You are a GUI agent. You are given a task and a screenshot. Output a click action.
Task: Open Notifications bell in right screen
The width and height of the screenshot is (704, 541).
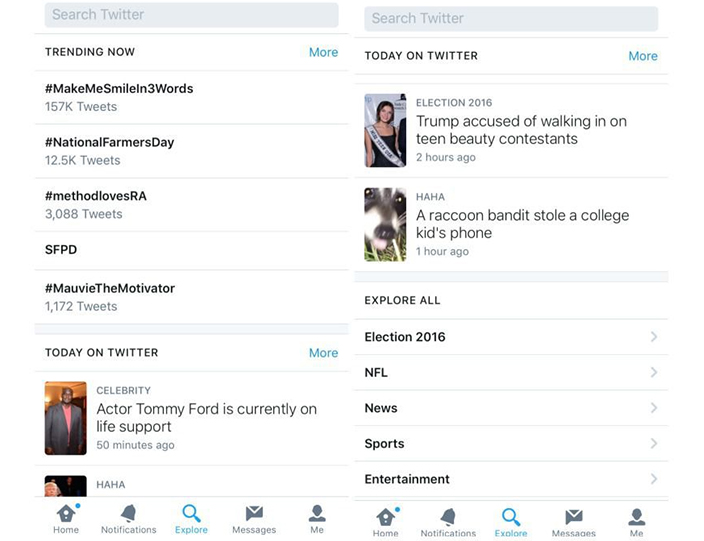pyautogui.click(x=448, y=518)
